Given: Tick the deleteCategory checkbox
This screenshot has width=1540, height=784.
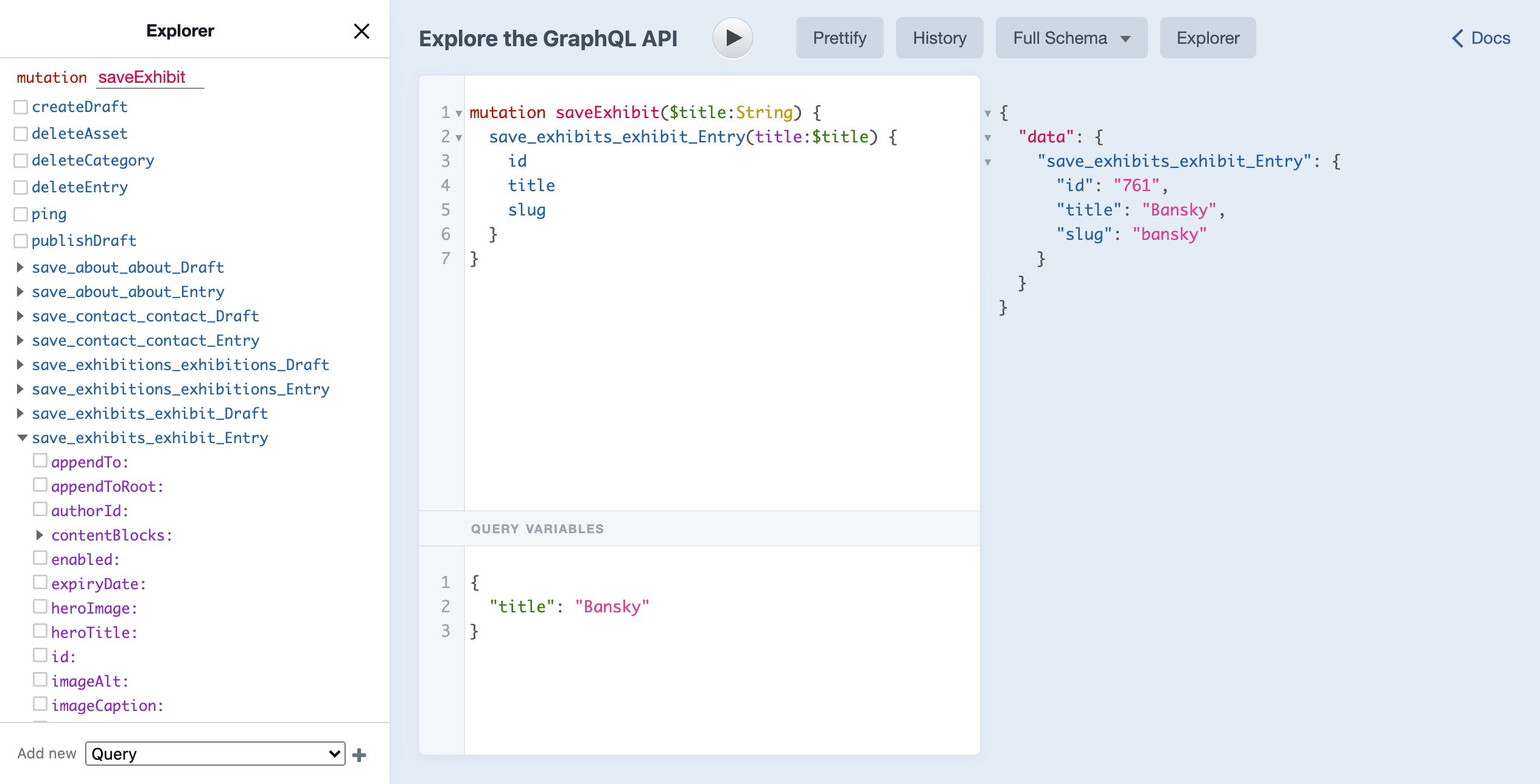Looking at the screenshot, I should click(21, 161).
